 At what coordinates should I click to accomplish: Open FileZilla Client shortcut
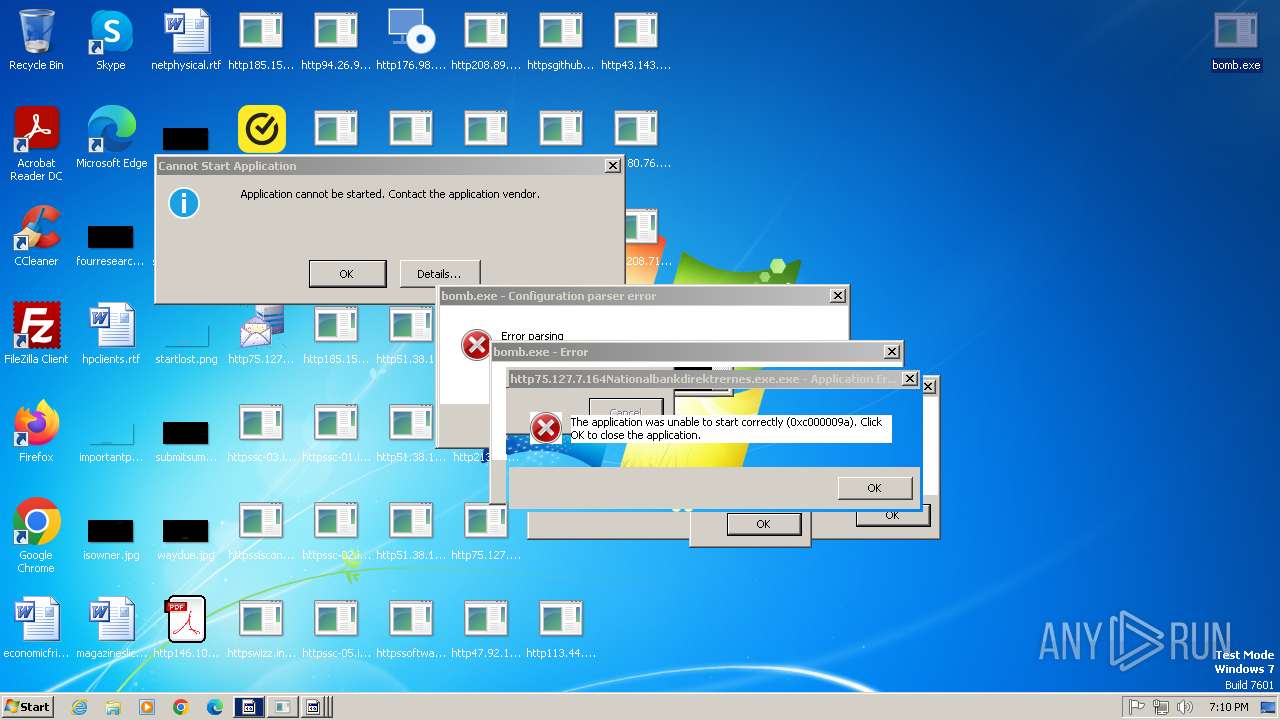pyautogui.click(x=36, y=334)
